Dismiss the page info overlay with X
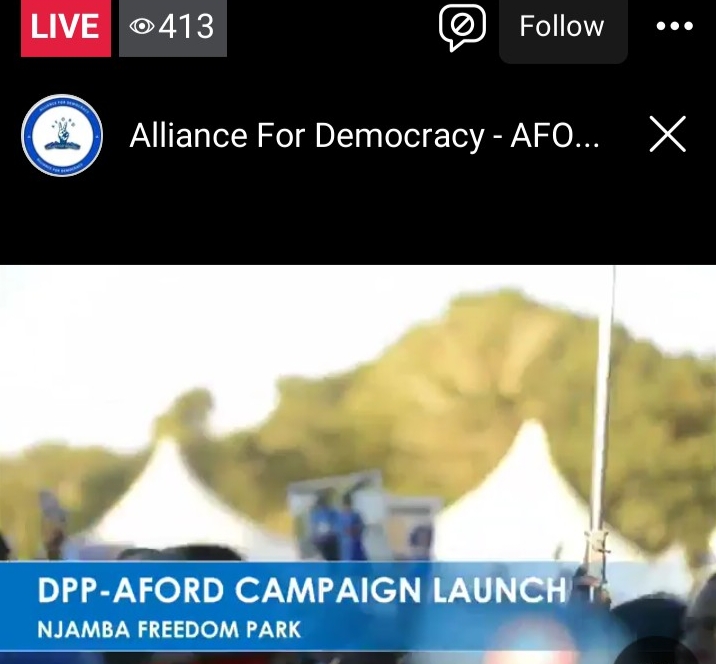716x664 pixels. (x=668, y=134)
